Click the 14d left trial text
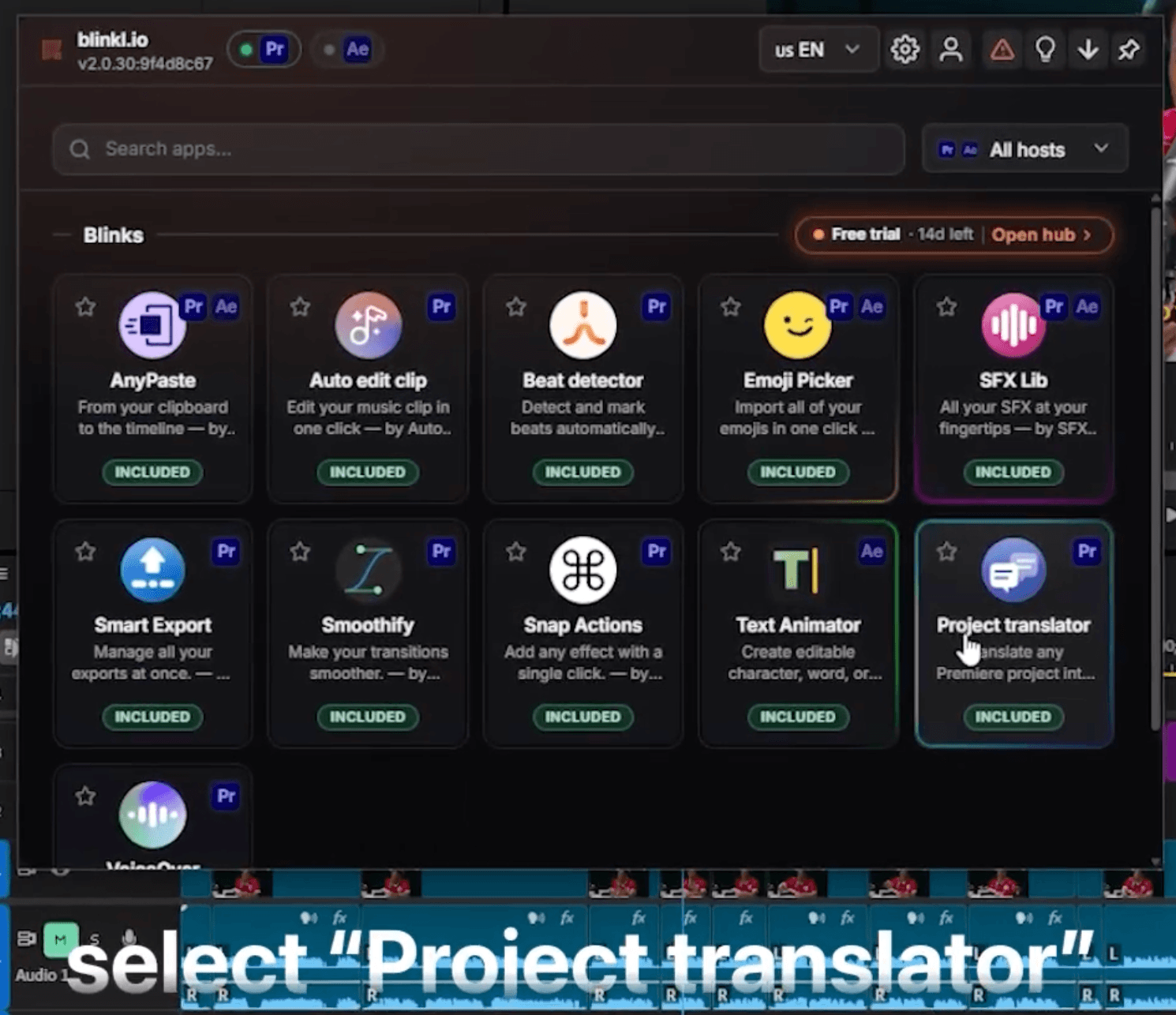1176x1015 pixels. [x=946, y=234]
